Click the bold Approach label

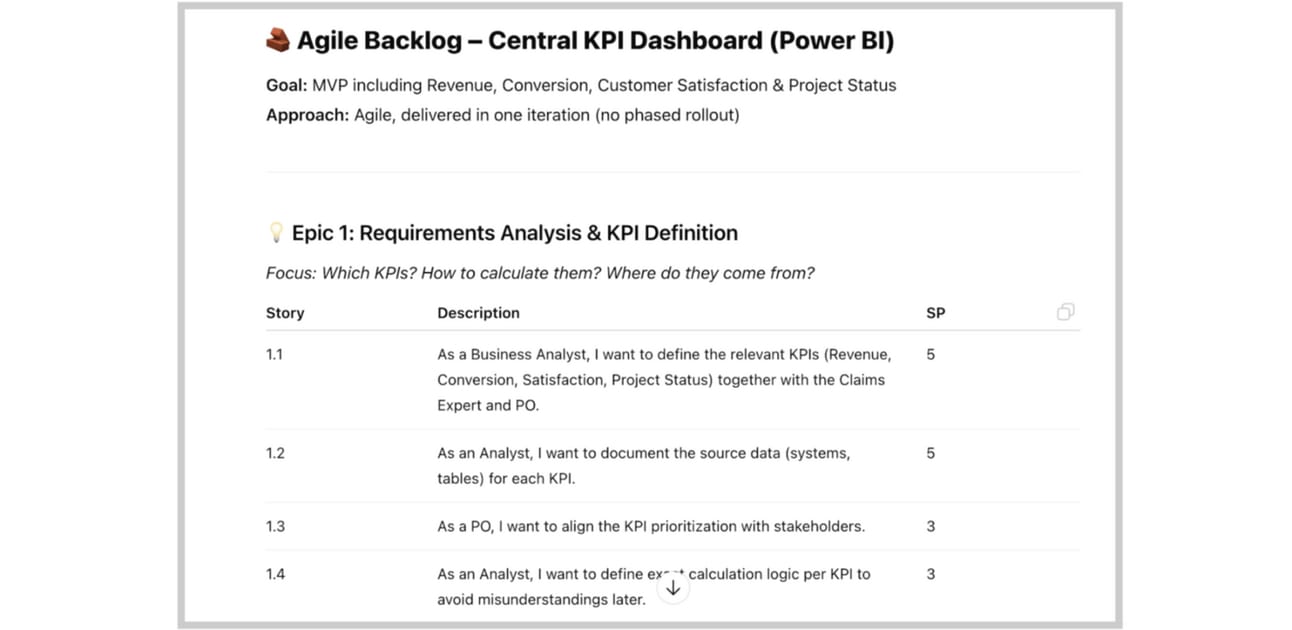pos(307,115)
